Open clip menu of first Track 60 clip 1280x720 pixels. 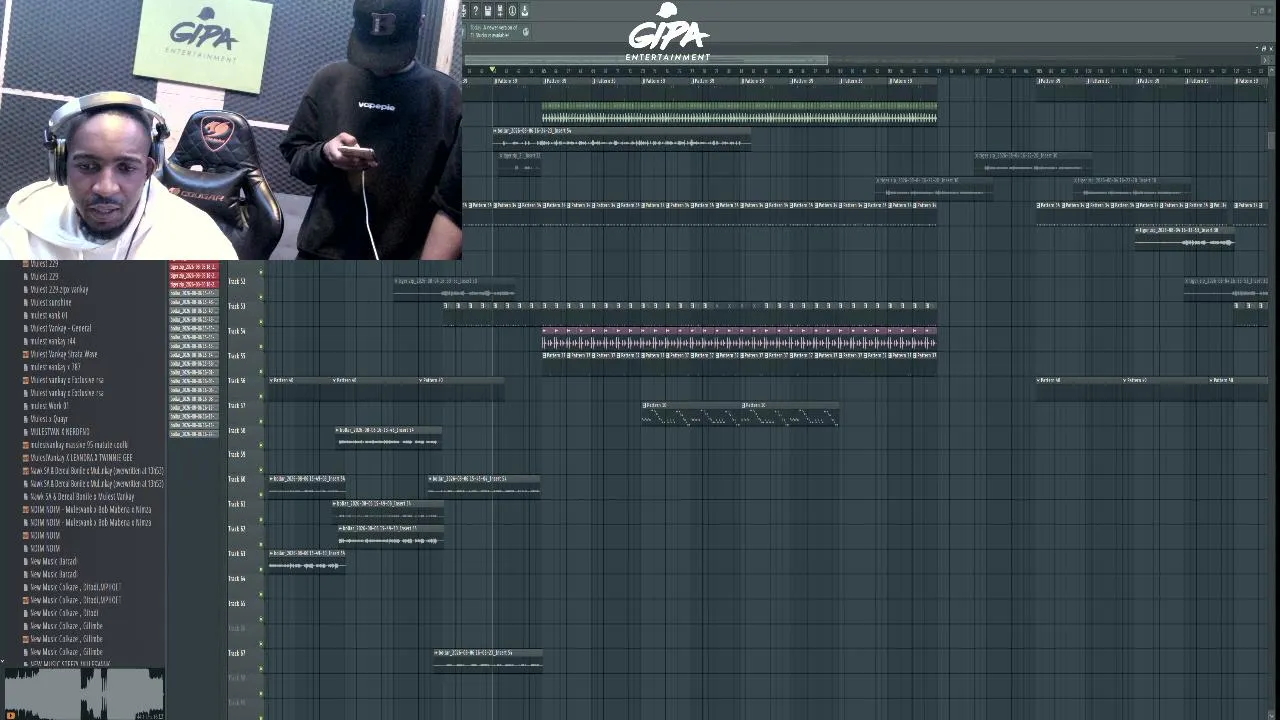[x=272, y=480]
